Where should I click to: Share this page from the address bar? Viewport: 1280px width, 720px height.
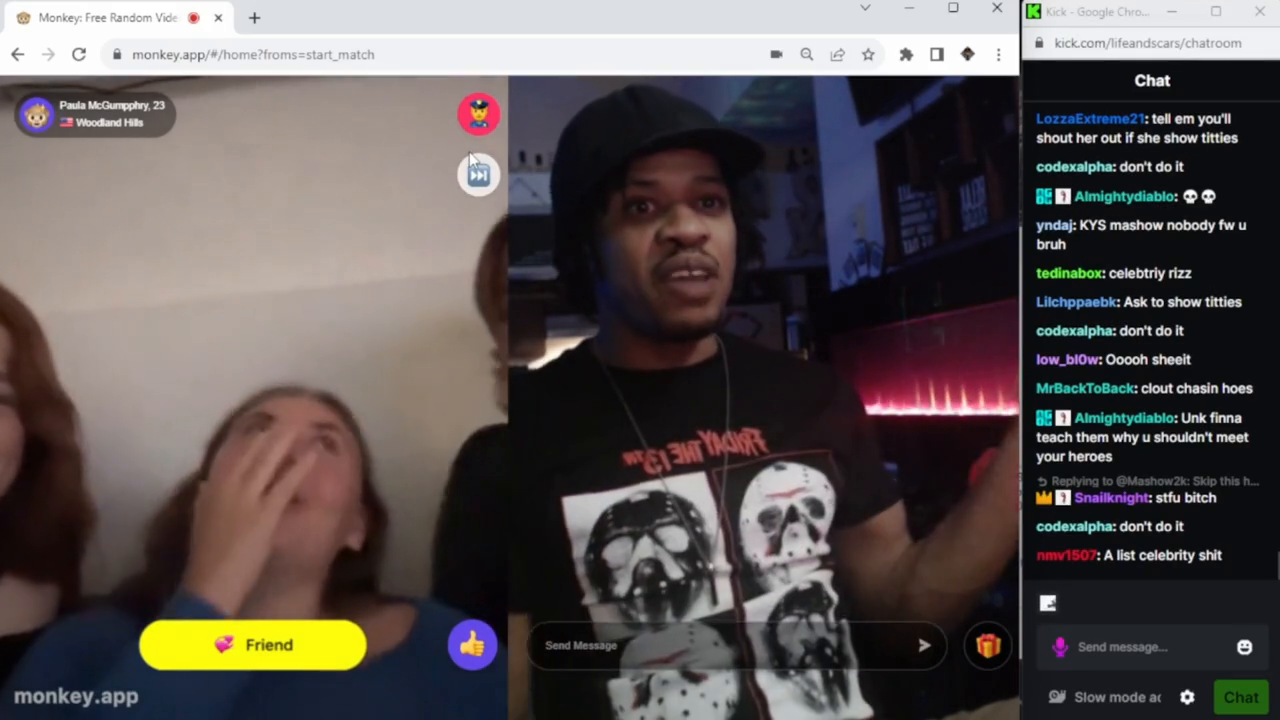(837, 55)
